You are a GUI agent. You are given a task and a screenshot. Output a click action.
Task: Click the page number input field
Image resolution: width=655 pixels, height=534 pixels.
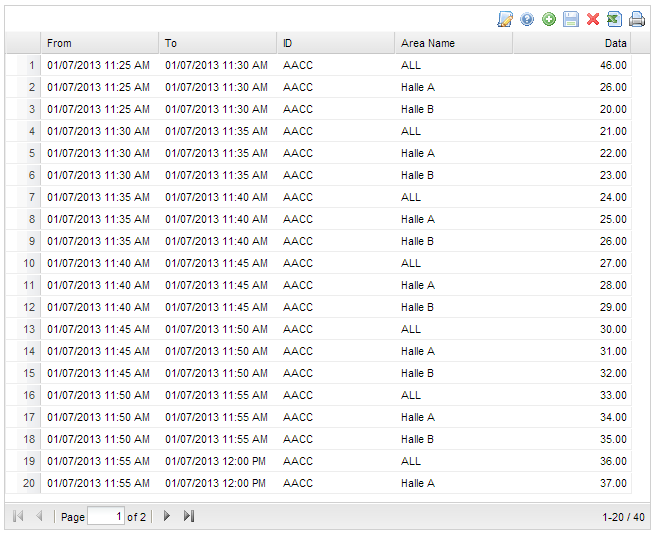pos(106,516)
